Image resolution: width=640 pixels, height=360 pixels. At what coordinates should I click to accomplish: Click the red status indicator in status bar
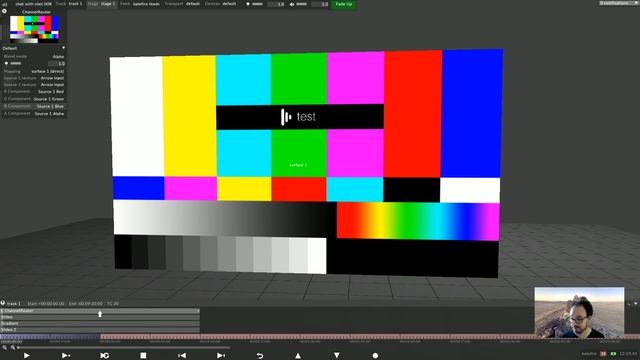[603, 354]
